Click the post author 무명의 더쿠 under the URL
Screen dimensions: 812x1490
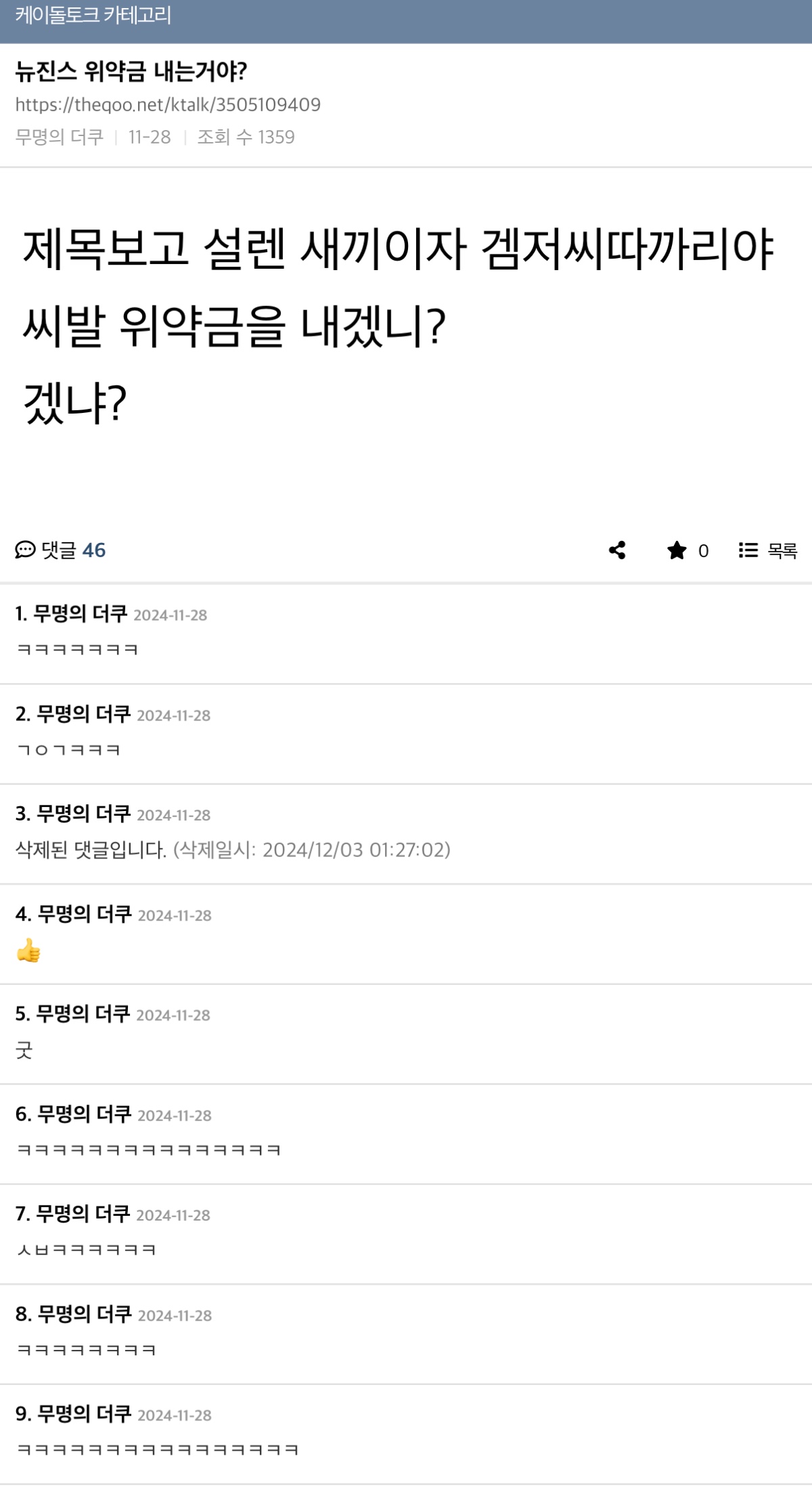click(60, 137)
